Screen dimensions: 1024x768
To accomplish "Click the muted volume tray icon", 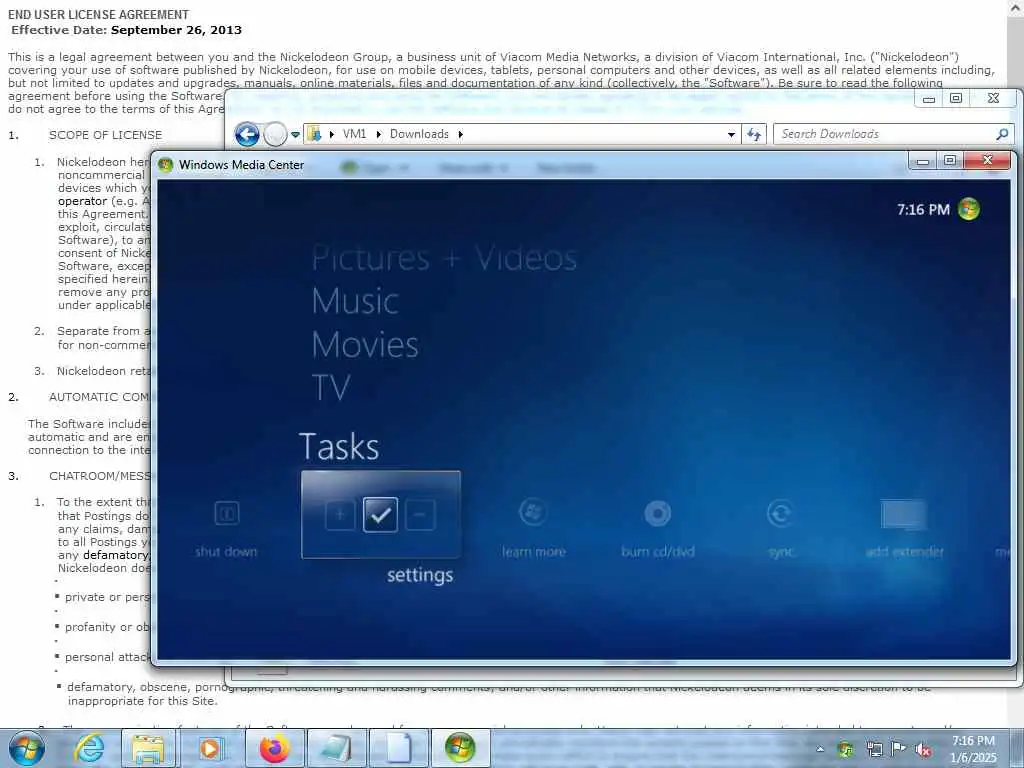I will pyautogui.click(x=923, y=749).
